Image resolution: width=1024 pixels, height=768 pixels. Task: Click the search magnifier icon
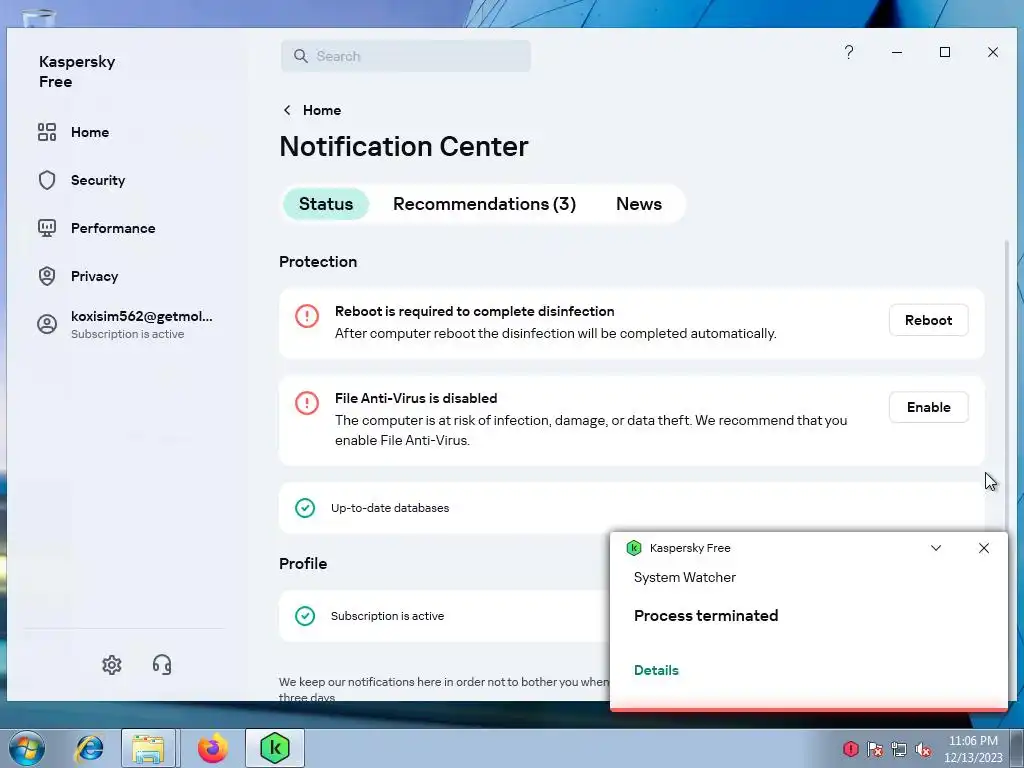tap(300, 56)
